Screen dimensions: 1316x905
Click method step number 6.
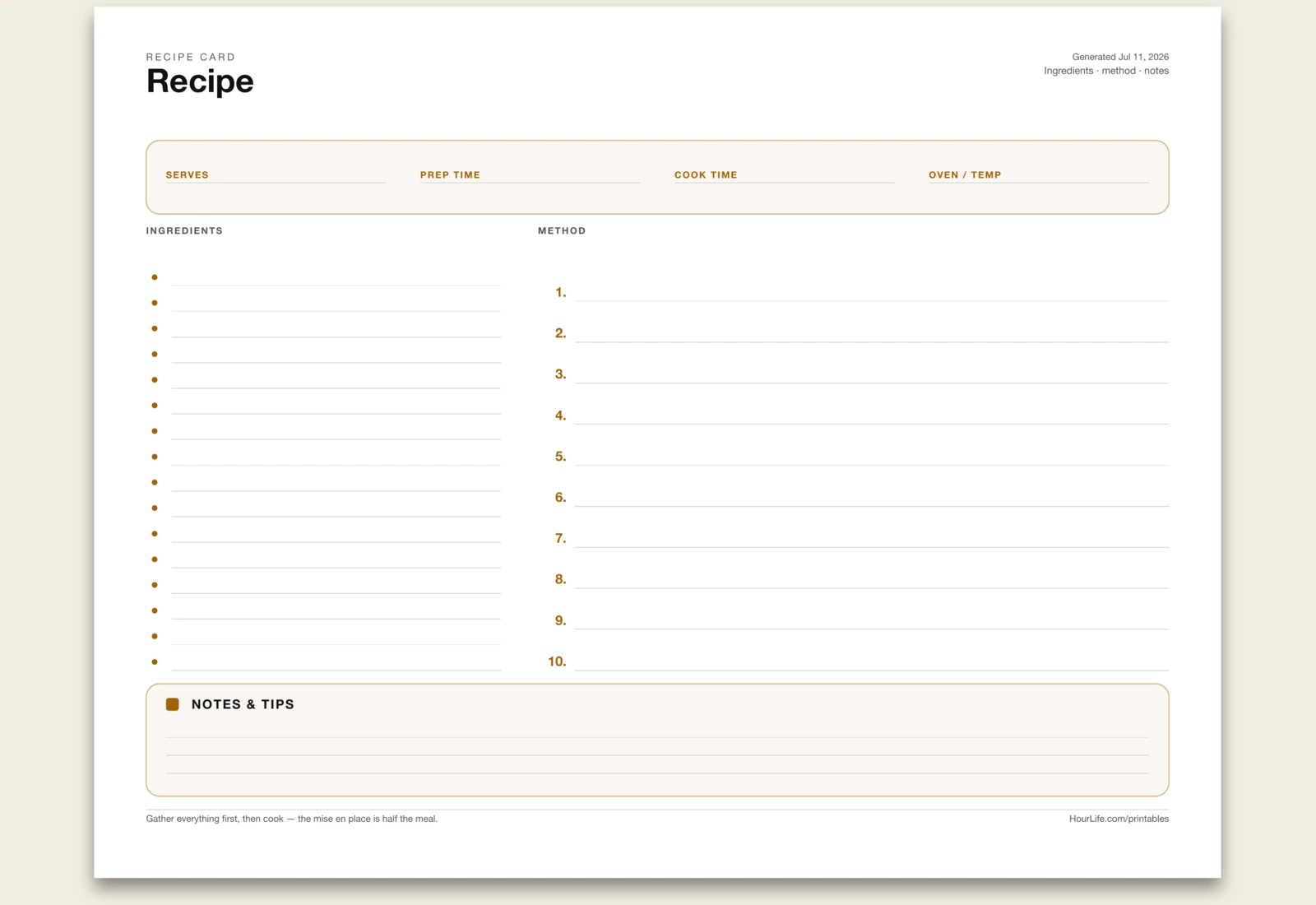(560, 498)
